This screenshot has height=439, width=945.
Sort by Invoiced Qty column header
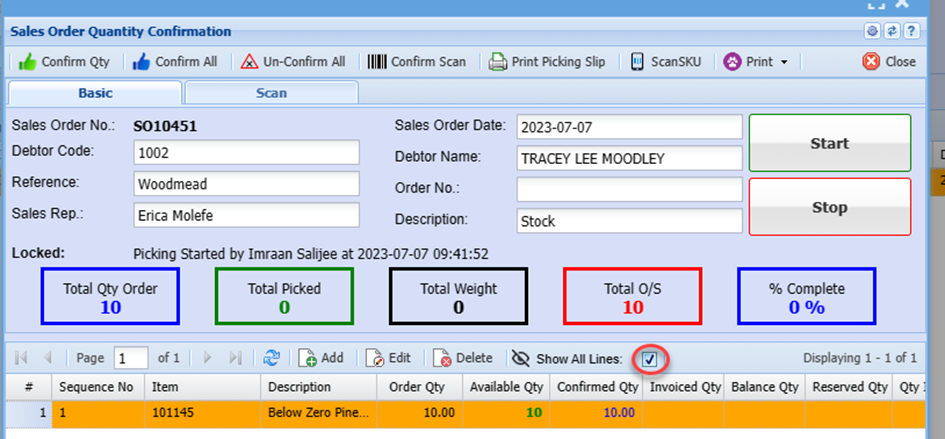pyautogui.click(x=683, y=387)
